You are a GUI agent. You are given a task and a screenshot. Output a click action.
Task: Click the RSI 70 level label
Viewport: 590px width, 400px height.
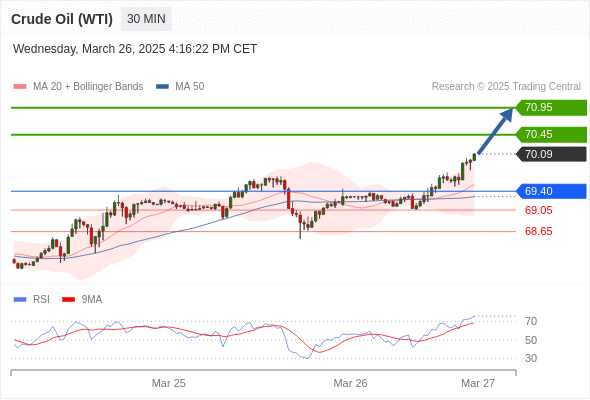[x=531, y=321]
